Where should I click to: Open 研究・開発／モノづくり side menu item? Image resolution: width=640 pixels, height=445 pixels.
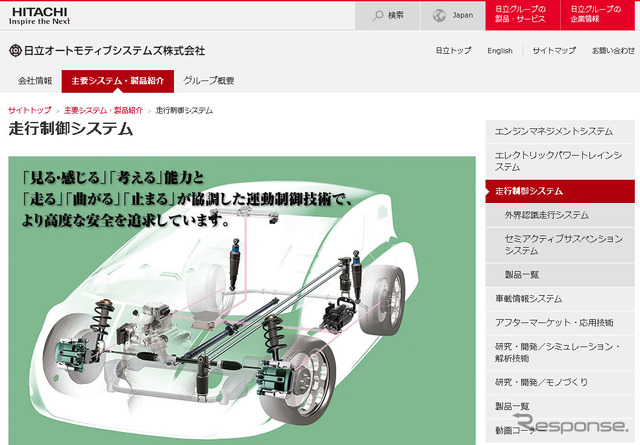pyautogui.click(x=560, y=382)
